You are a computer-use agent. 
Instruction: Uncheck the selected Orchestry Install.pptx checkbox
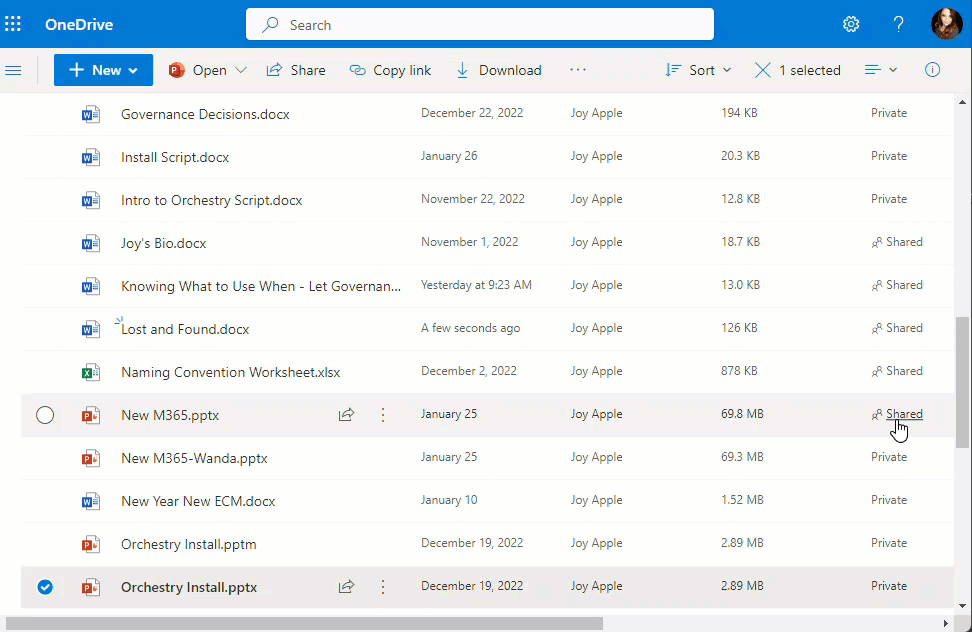point(45,587)
